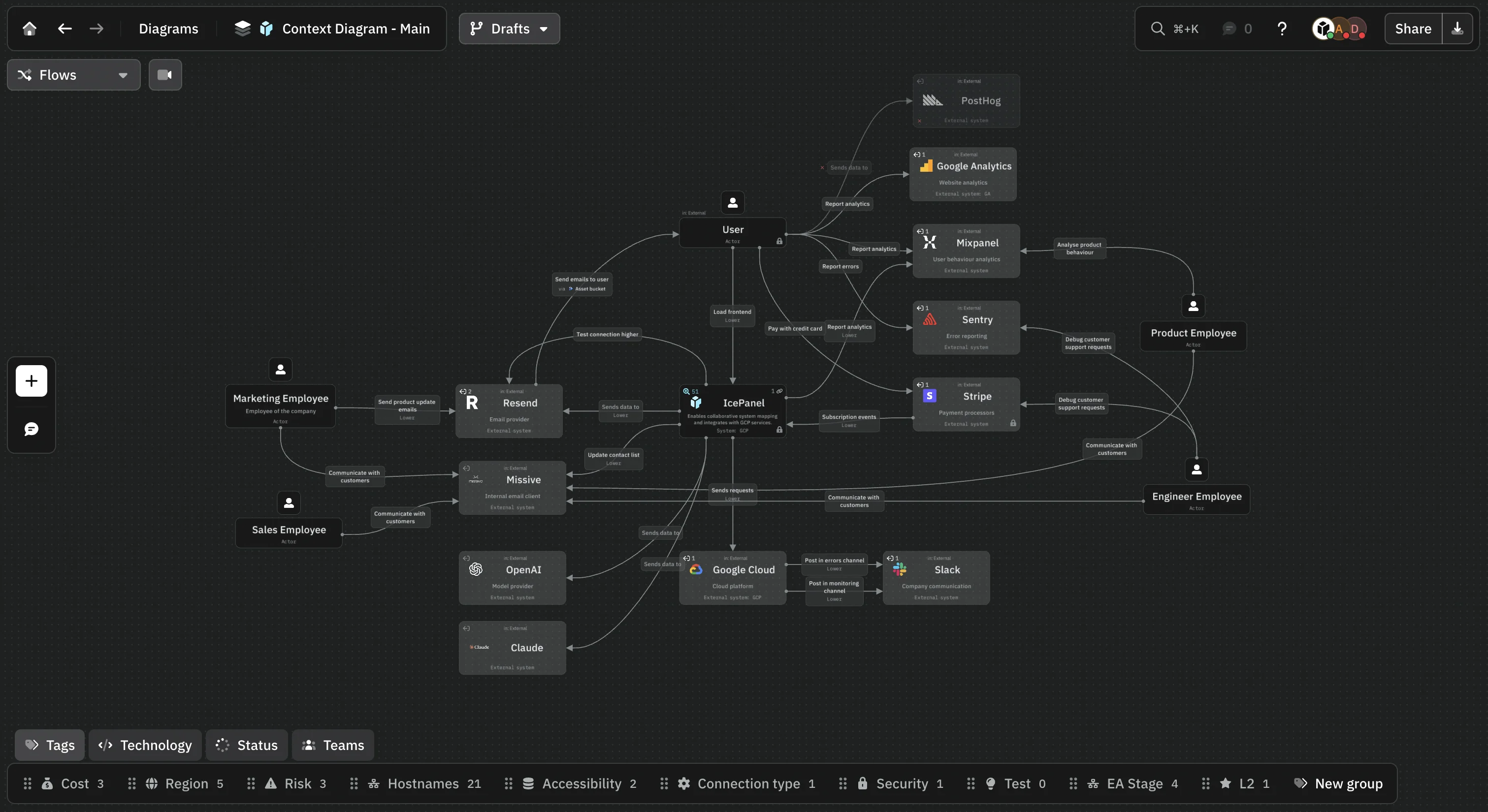The height and width of the screenshot is (812, 1488).
Task: Expand the Test tag group
Action: 1015,783
